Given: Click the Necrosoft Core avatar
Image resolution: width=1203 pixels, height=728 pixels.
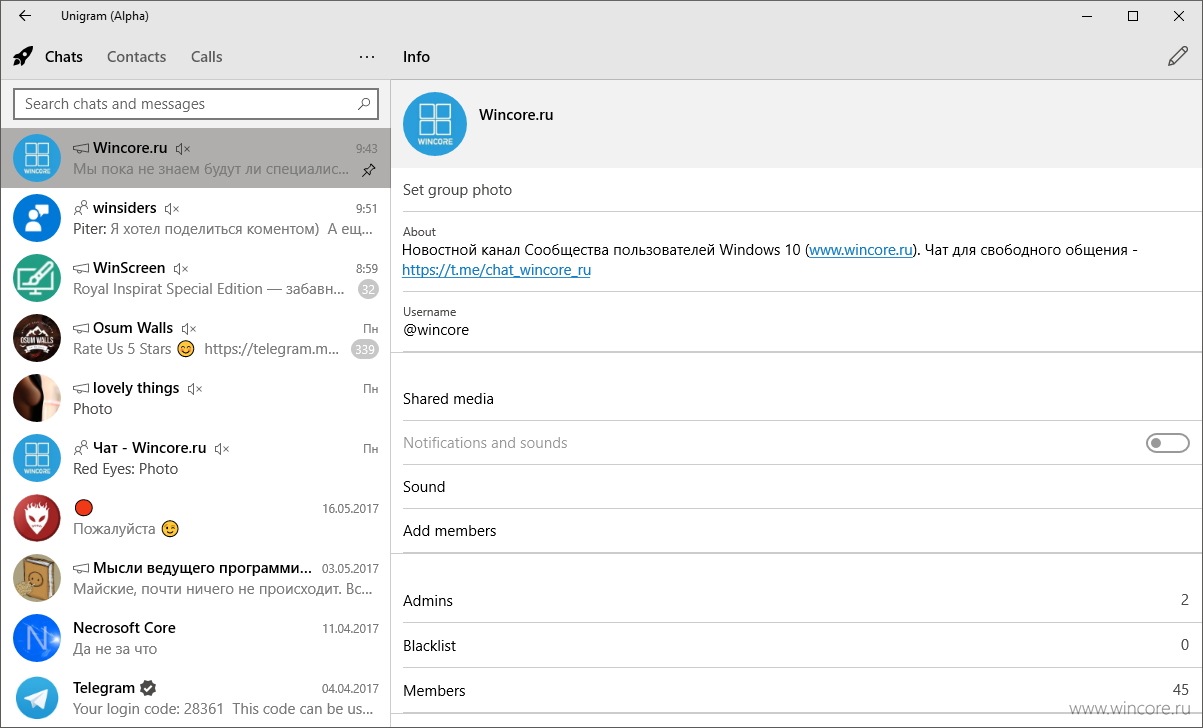Looking at the screenshot, I should tap(37, 638).
